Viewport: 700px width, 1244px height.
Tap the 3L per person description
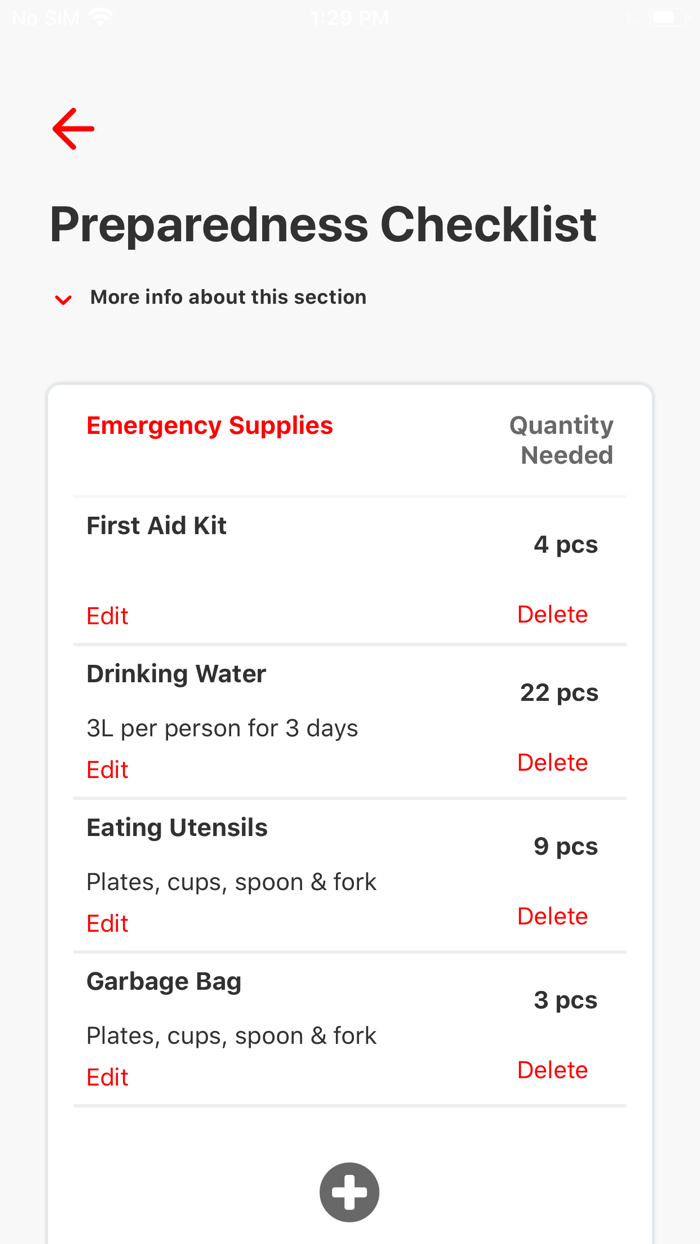click(x=222, y=728)
